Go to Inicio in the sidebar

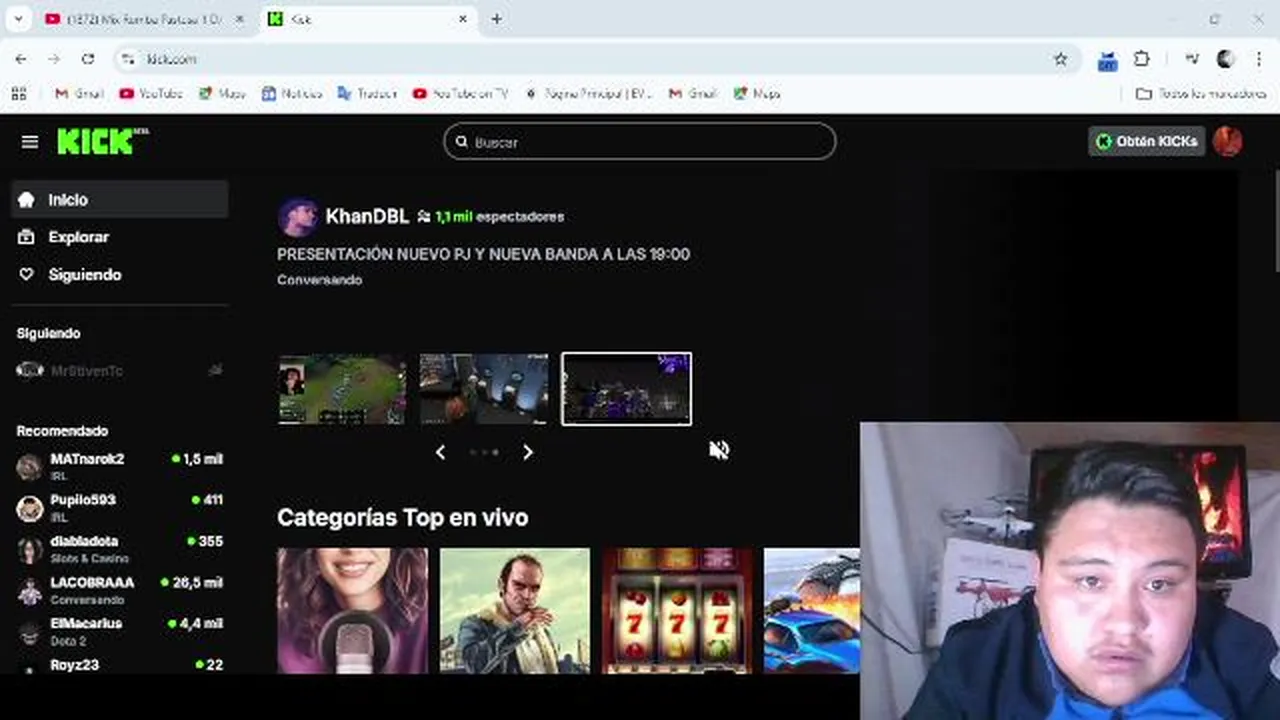click(x=120, y=200)
